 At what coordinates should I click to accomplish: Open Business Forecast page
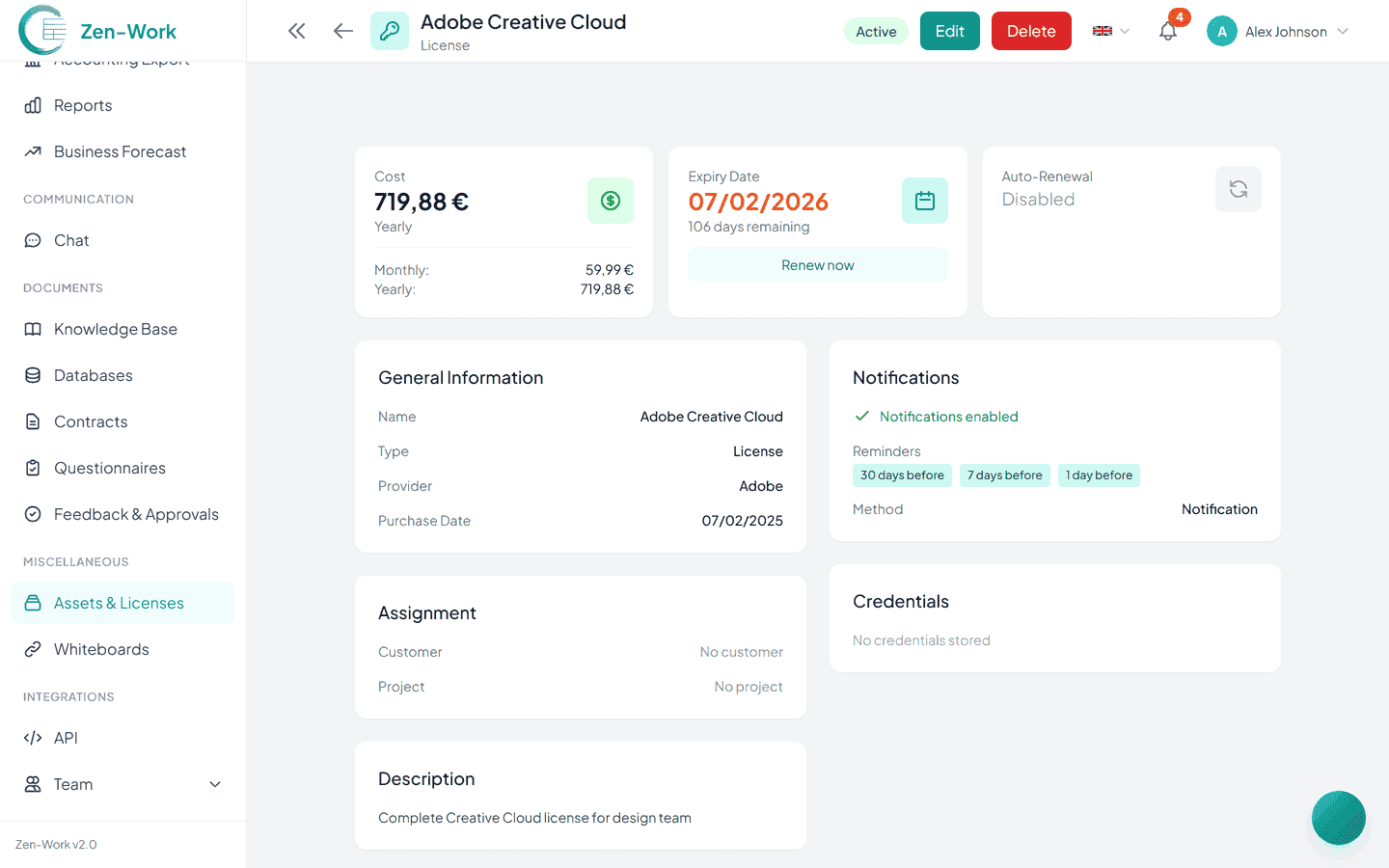[123, 151]
